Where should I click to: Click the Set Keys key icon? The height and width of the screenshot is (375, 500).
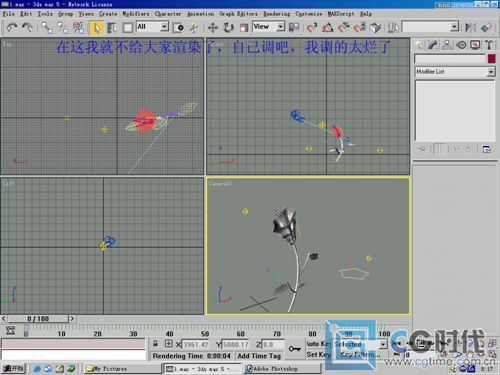point(294,349)
